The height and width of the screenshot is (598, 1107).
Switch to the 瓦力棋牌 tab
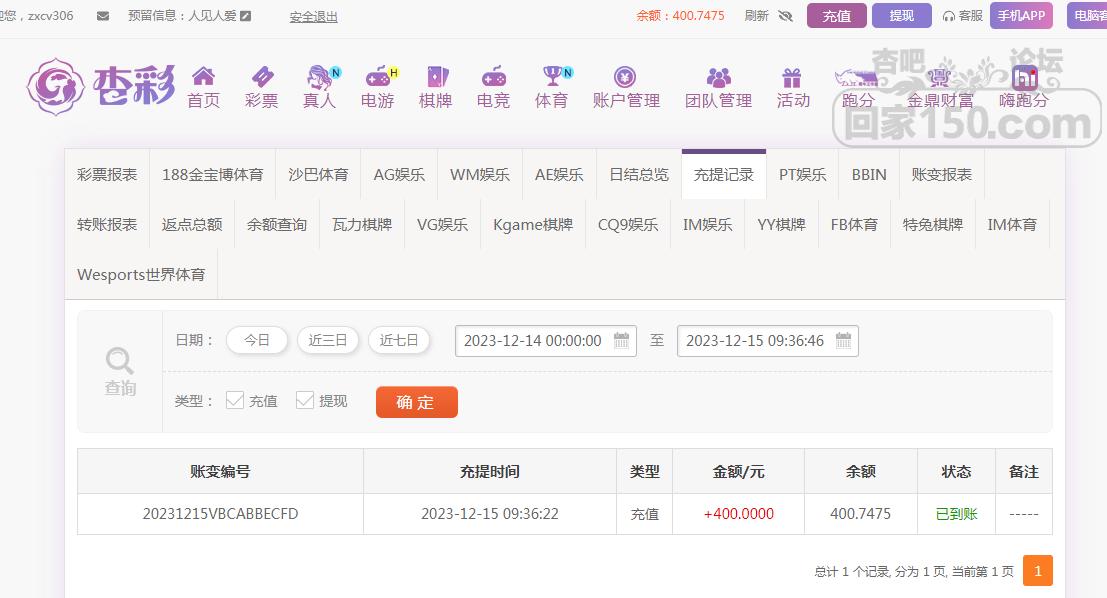point(362,225)
